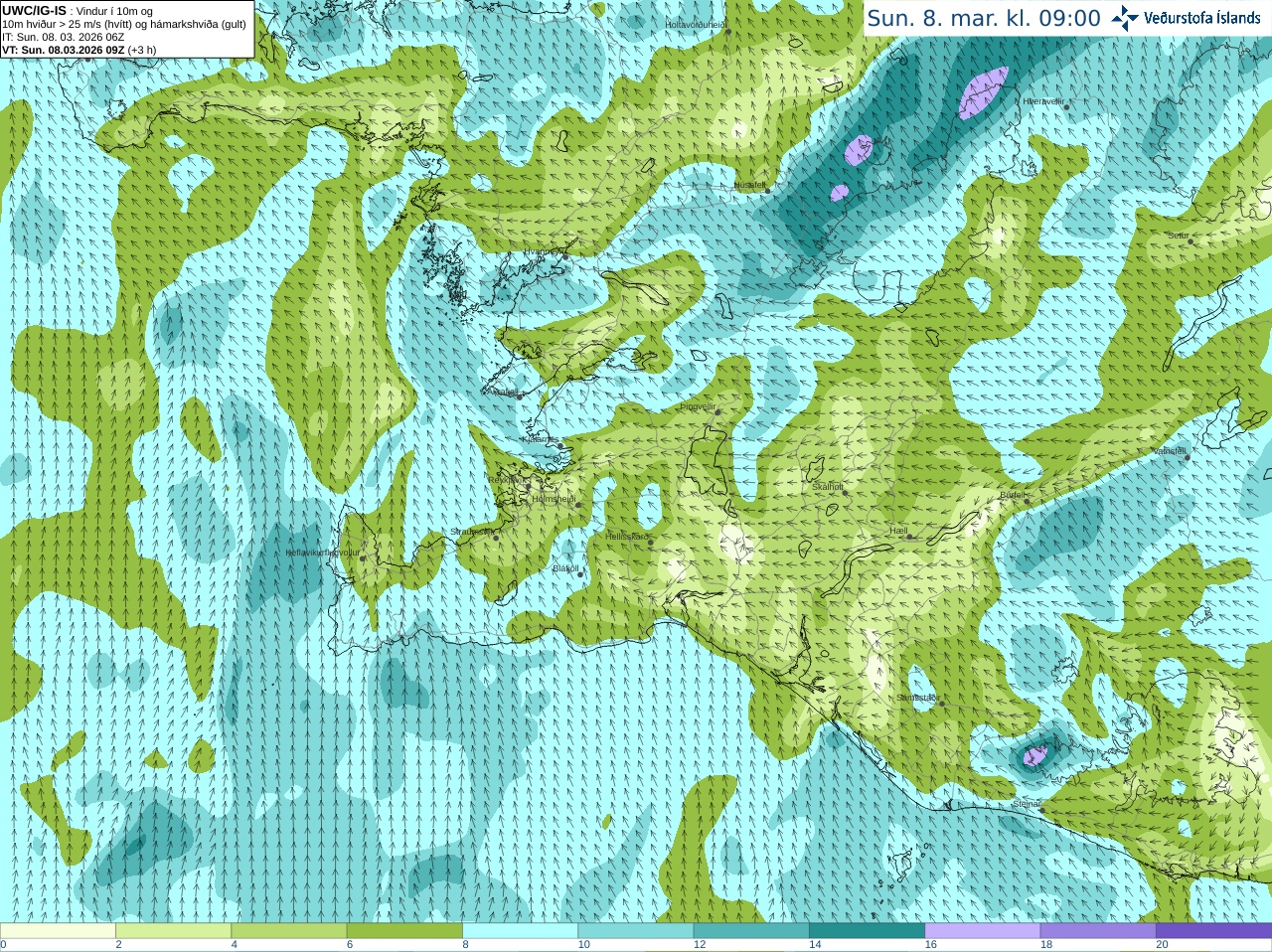Select the 12–14 m/s teal legend swatch
The width and height of the screenshot is (1272, 952).
coord(751,930)
